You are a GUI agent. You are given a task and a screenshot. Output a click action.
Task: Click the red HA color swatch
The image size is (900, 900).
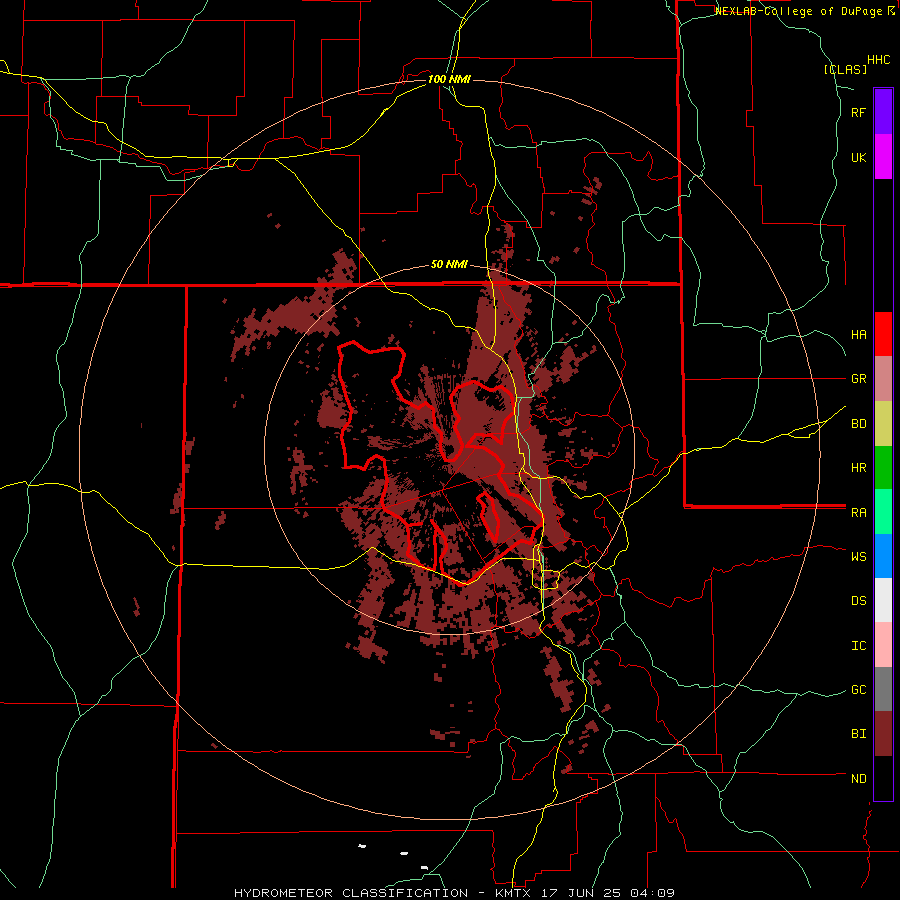click(883, 334)
